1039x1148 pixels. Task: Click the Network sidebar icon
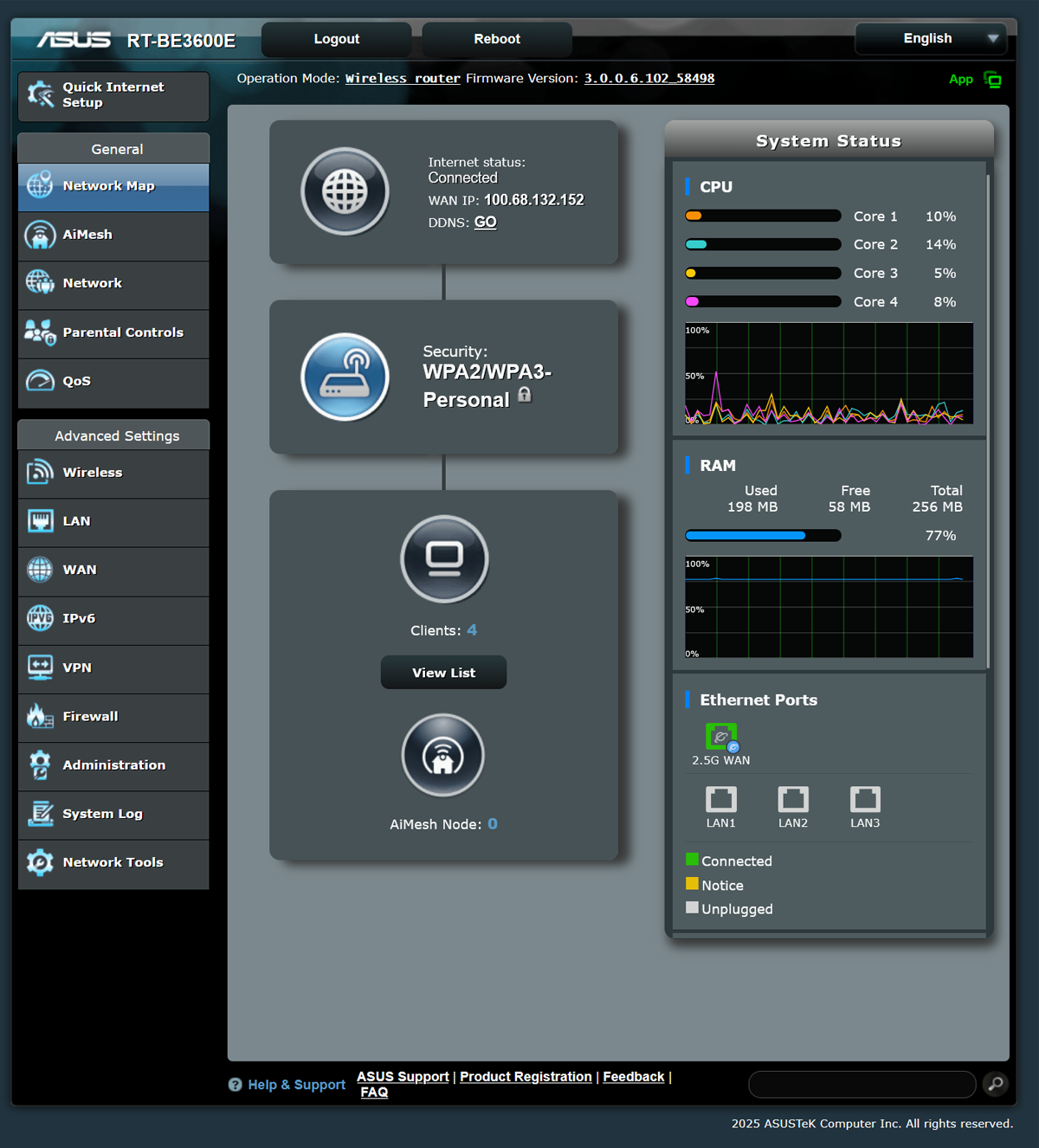click(x=40, y=283)
